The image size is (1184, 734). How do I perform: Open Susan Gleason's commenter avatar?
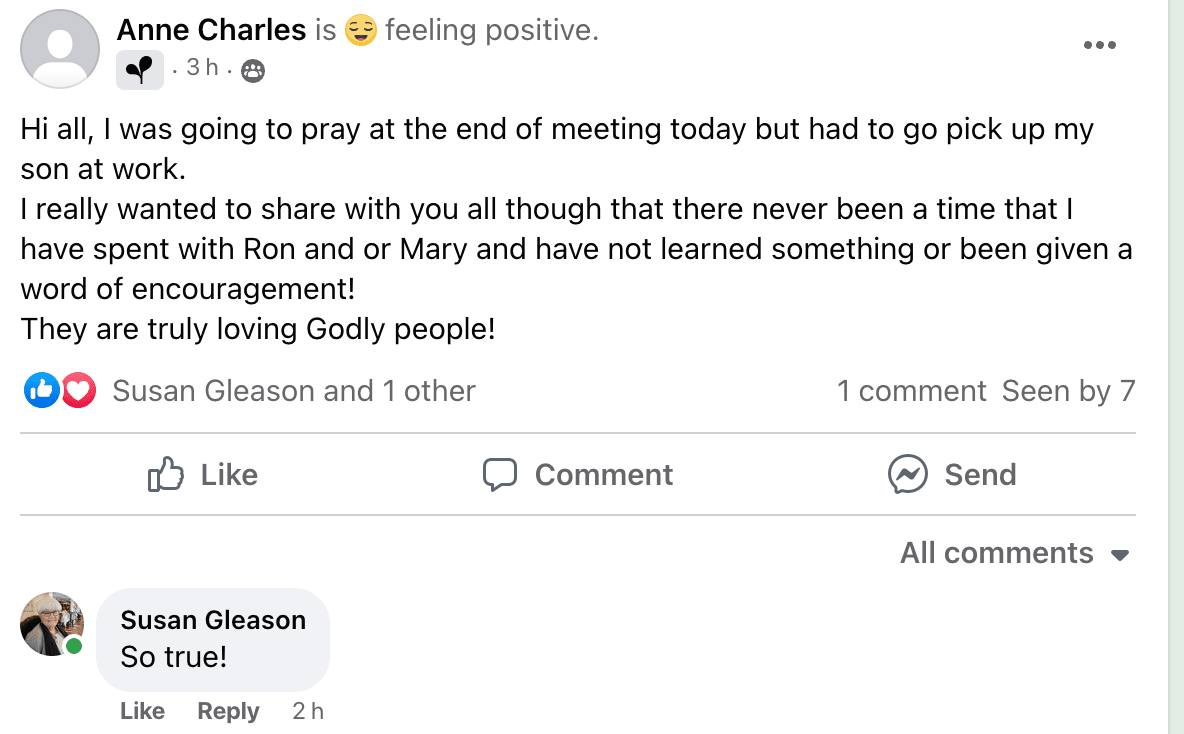click(51, 624)
